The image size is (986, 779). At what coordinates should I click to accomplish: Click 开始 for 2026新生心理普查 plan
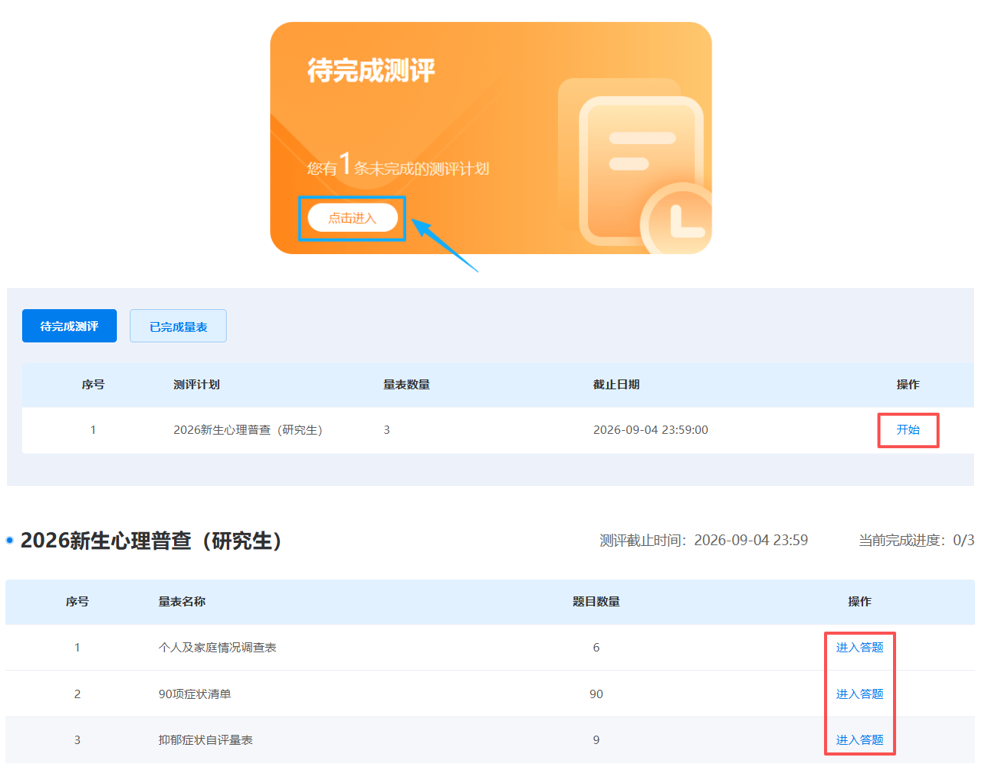(908, 429)
